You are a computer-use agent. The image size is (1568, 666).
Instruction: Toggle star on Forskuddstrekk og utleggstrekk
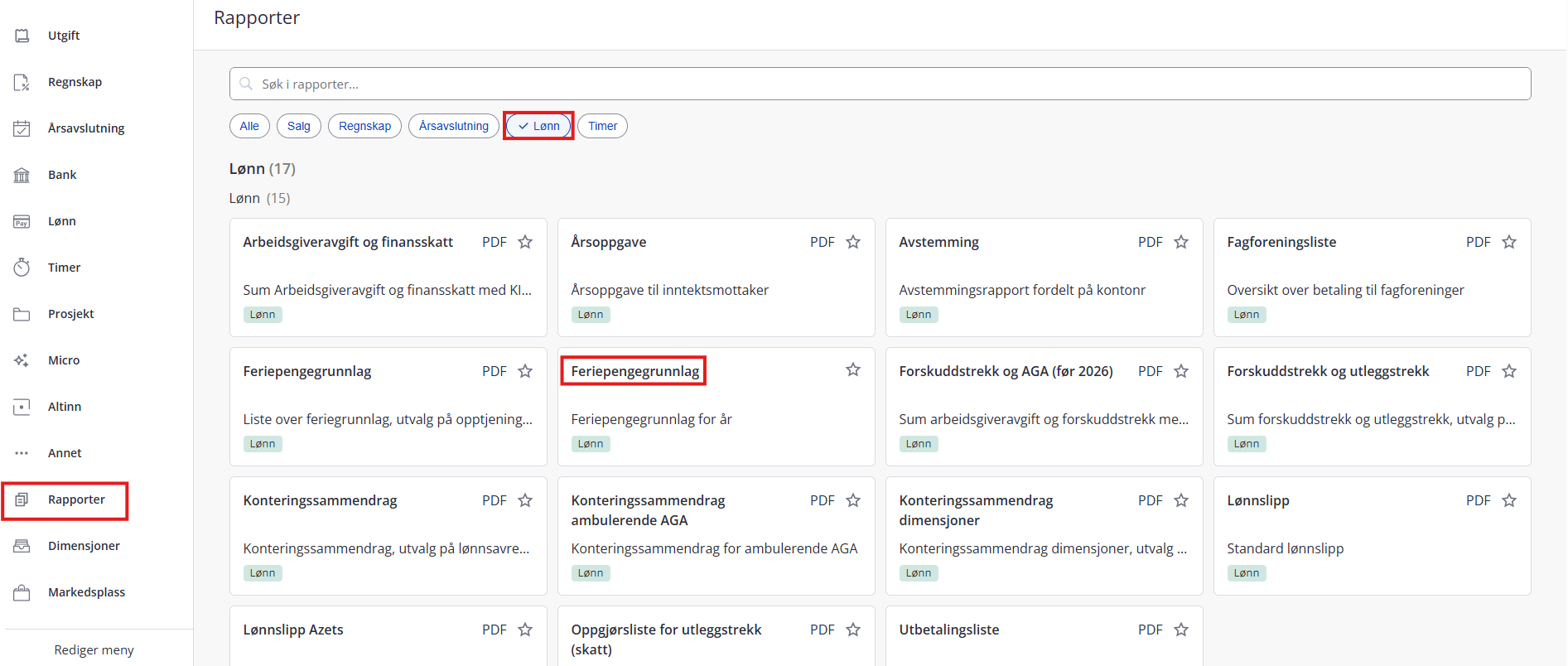[1509, 371]
